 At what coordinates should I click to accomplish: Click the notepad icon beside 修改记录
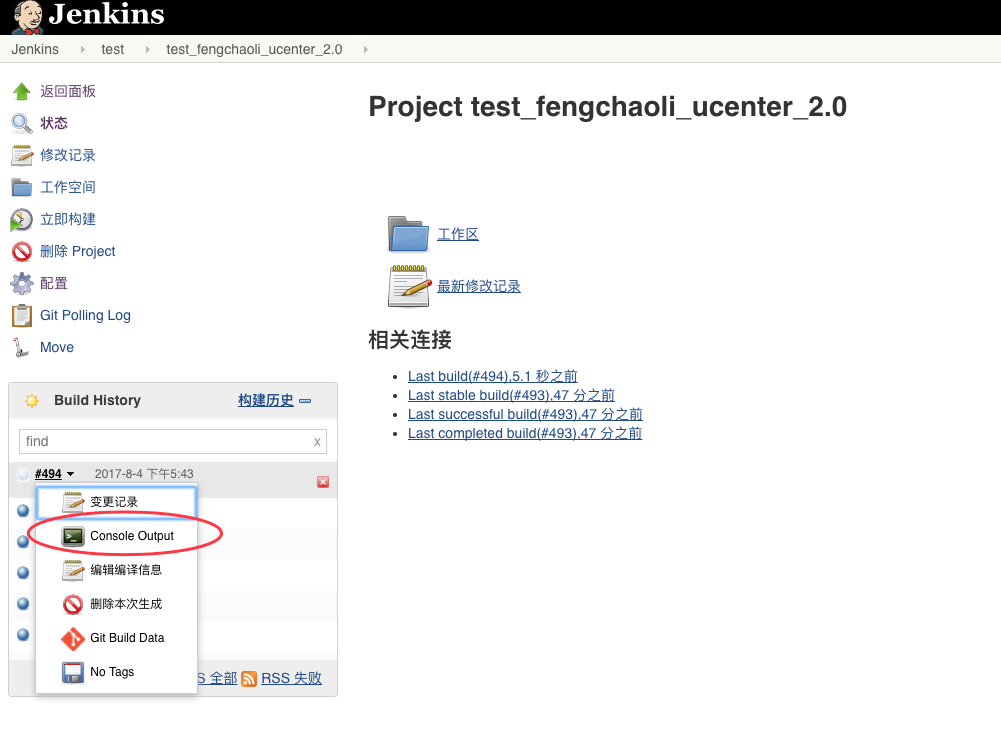tap(22, 155)
